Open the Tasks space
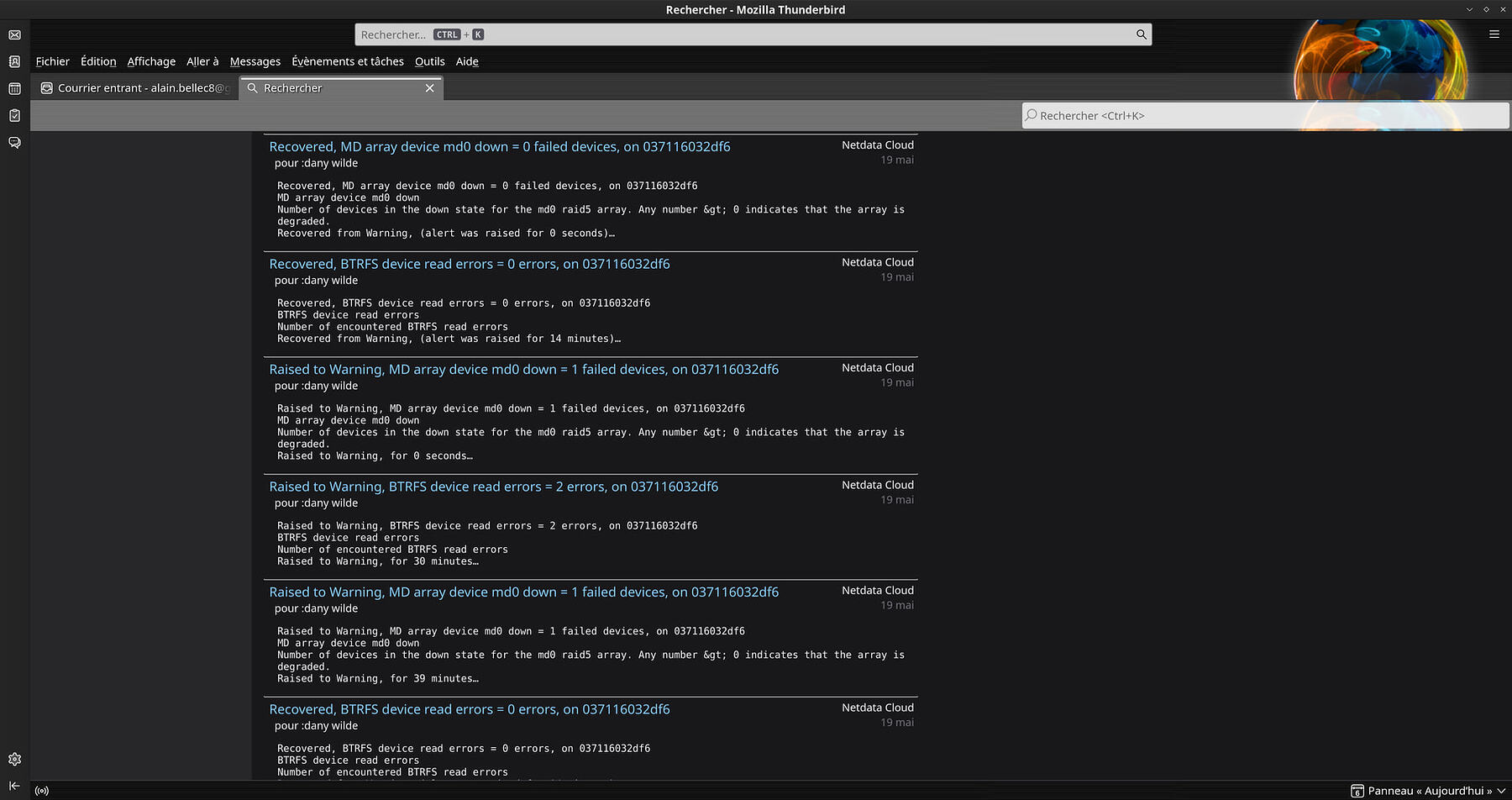1512x800 pixels. pos(14,115)
